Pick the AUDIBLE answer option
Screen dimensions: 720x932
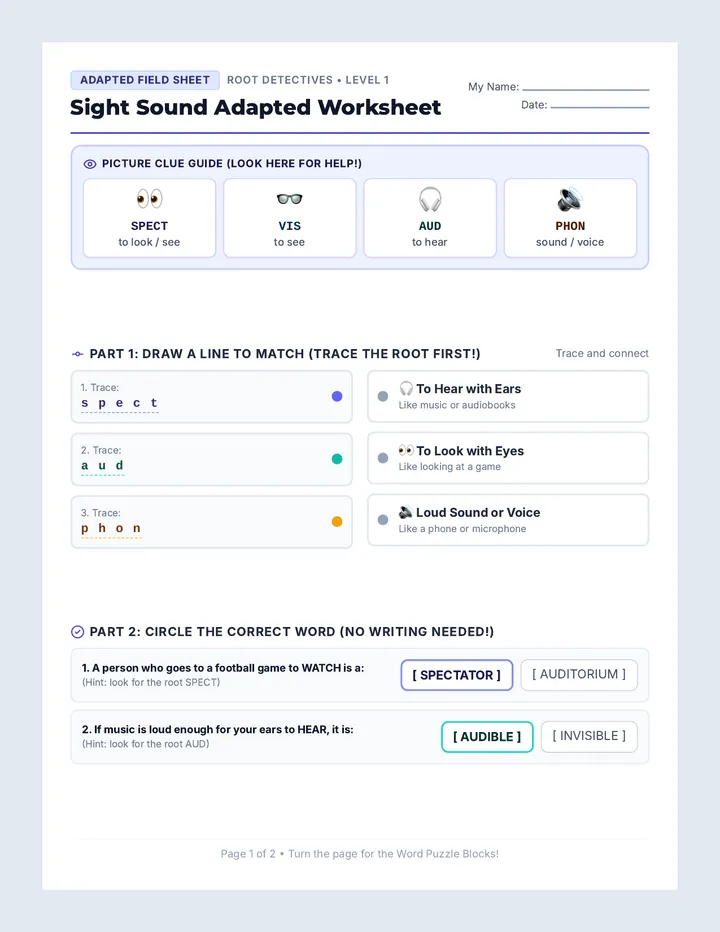[487, 737]
